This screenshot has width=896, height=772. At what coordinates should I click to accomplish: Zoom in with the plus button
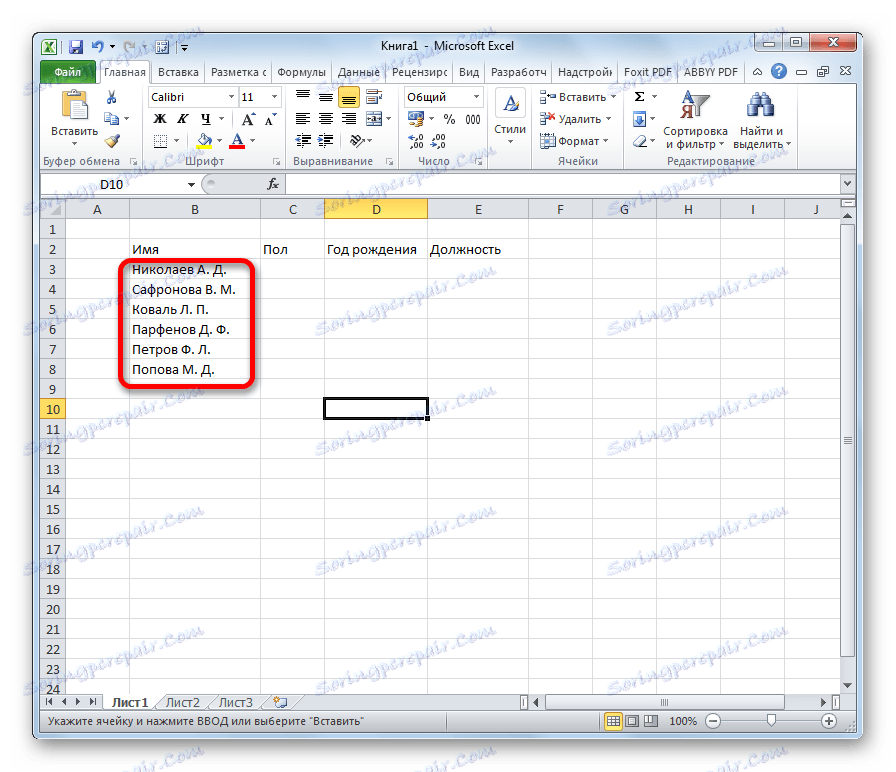[829, 721]
